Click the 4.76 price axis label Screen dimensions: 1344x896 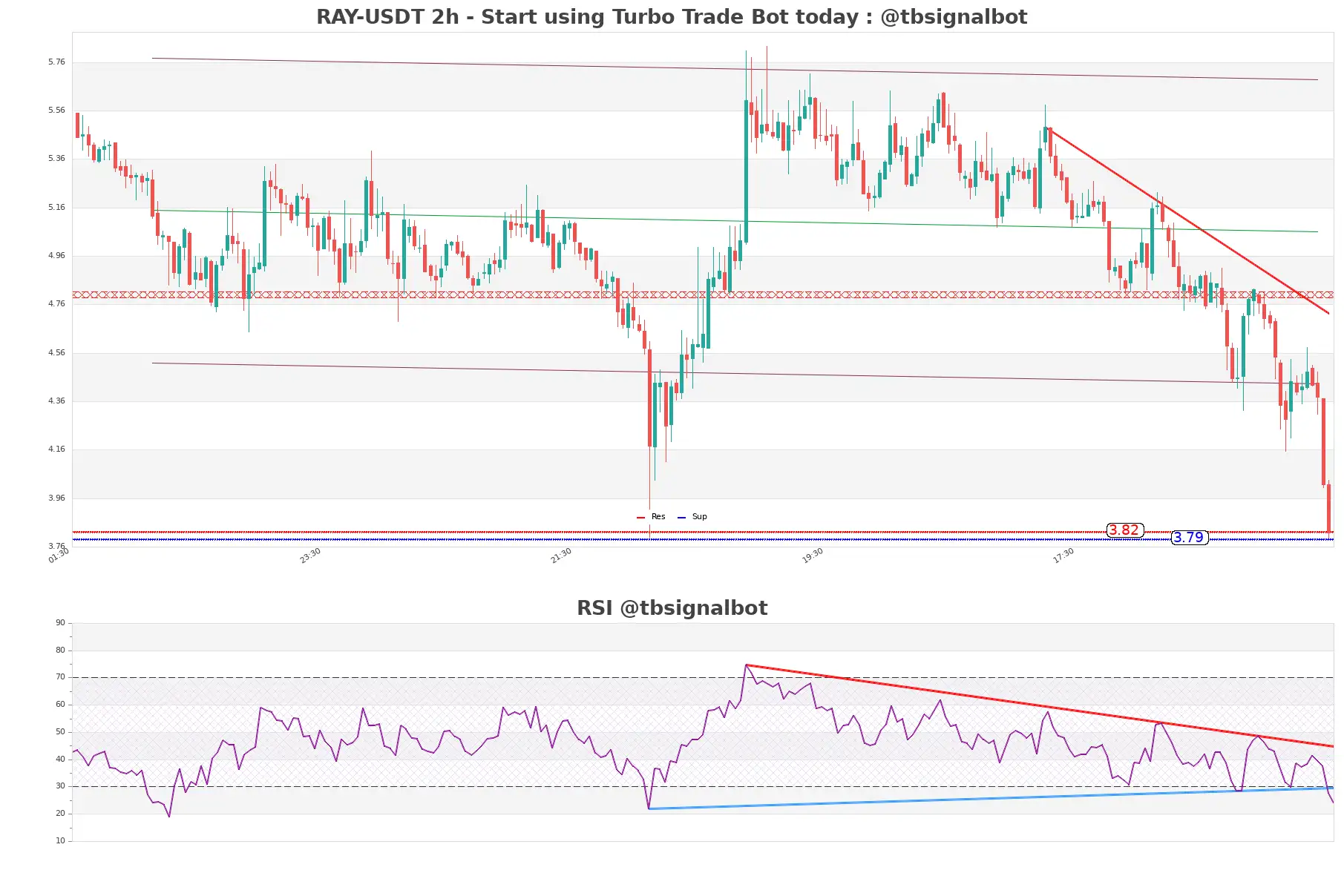(56, 303)
